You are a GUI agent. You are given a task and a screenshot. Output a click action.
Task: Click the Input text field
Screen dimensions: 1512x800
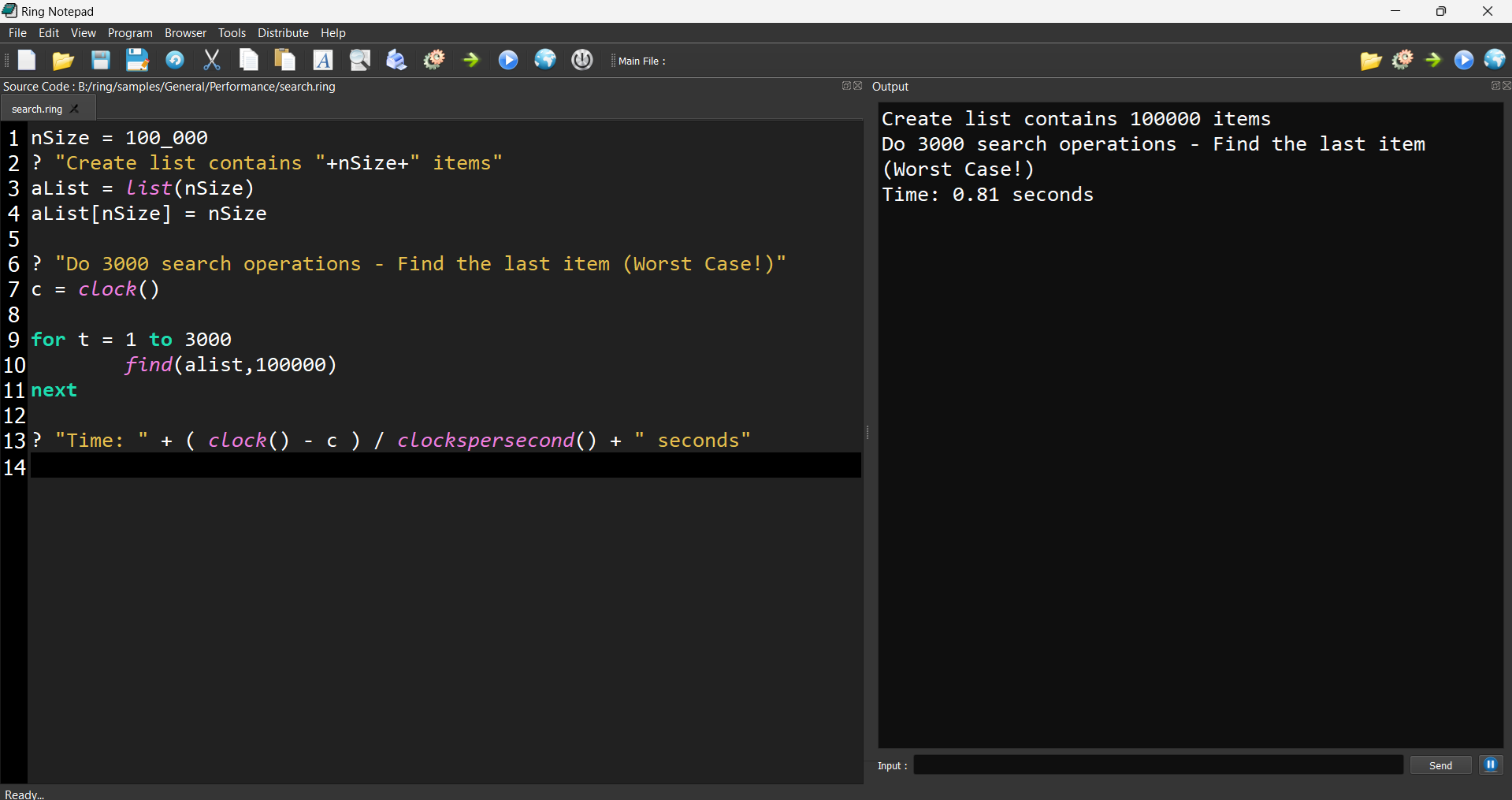click(x=1158, y=765)
